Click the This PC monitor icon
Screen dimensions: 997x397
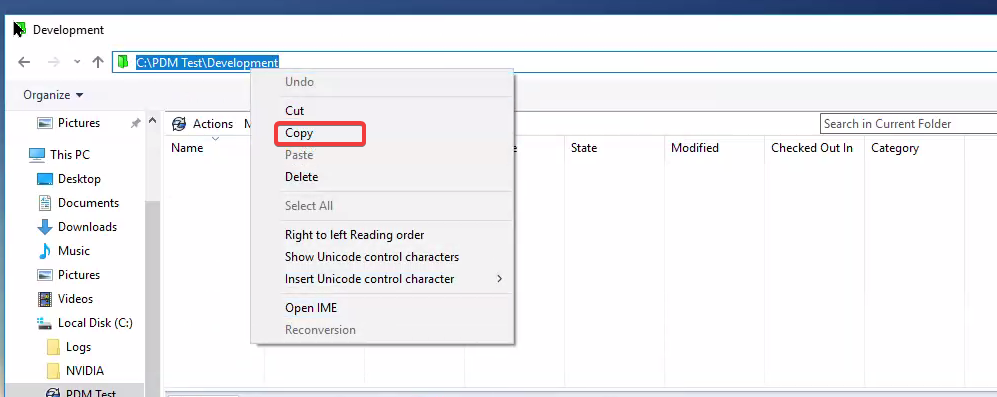(x=37, y=155)
